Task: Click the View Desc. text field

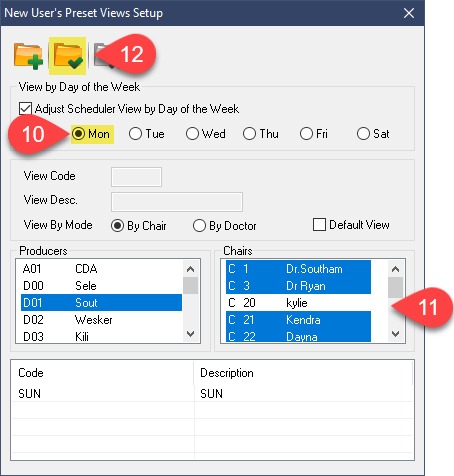Action: 177,202
